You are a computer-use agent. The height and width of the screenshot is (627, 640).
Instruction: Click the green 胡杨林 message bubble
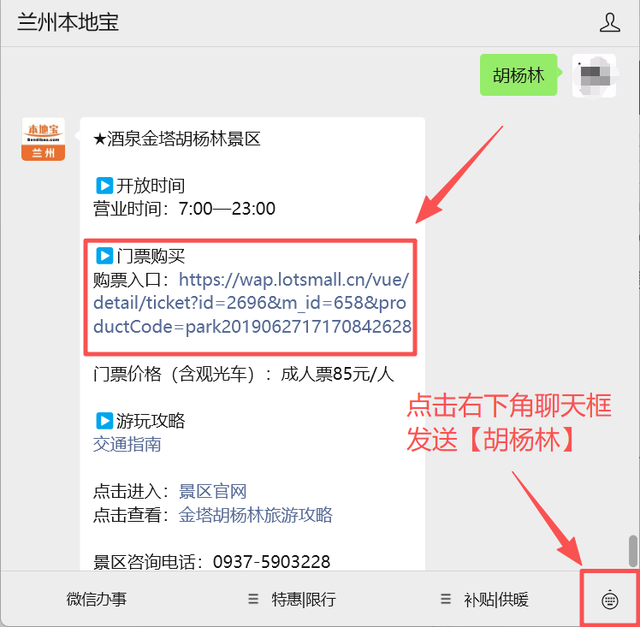518,75
